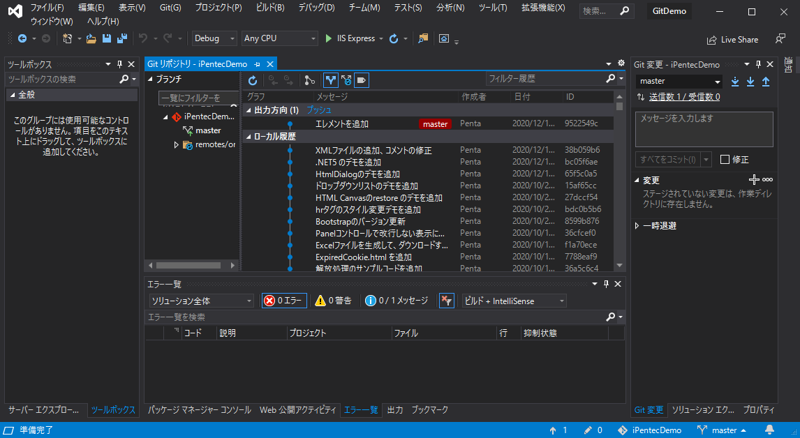Open the Git(G) menu
The image size is (800, 438).
pyautogui.click(x=170, y=8)
